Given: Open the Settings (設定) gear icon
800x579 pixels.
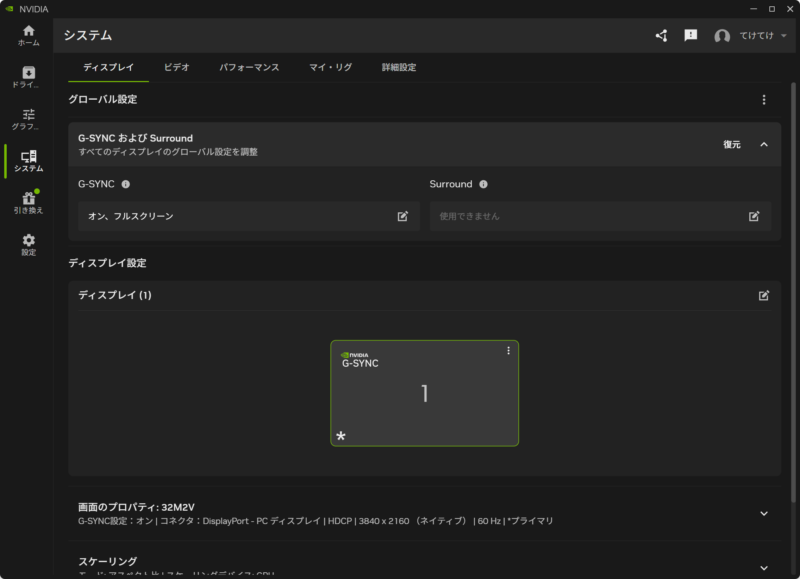Looking at the screenshot, I should click(x=28, y=244).
